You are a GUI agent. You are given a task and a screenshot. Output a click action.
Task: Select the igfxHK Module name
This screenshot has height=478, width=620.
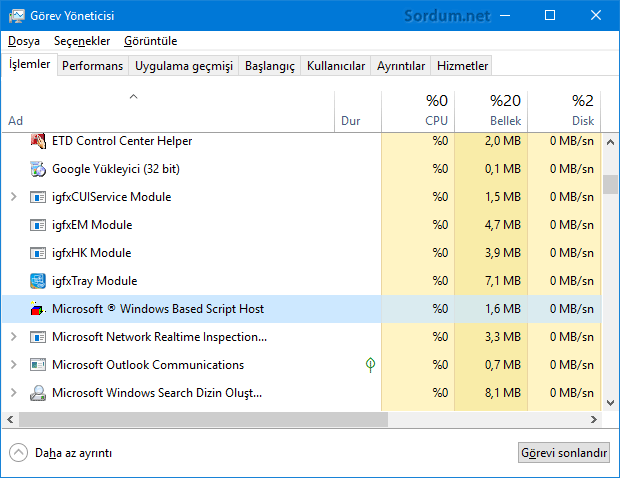pos(92,253)
